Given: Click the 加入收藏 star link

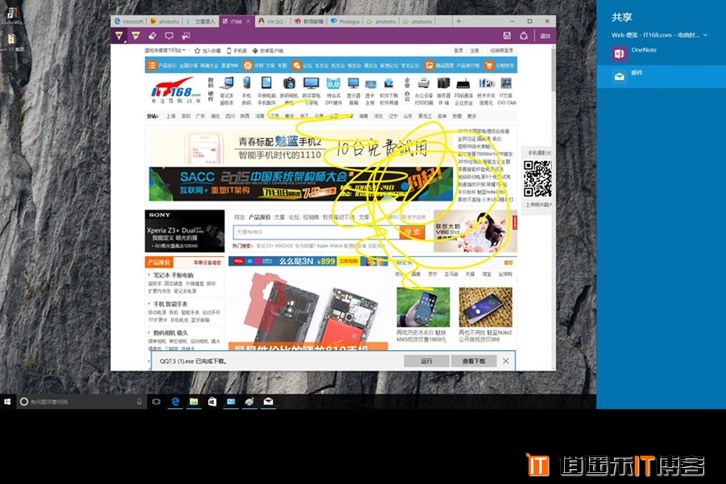Looking at the screenshot, I should point(207,50).
